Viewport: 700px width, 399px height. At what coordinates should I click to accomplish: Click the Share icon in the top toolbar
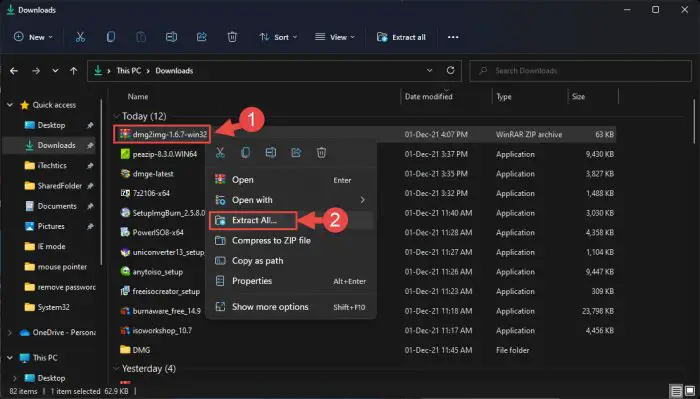(202, 37)
